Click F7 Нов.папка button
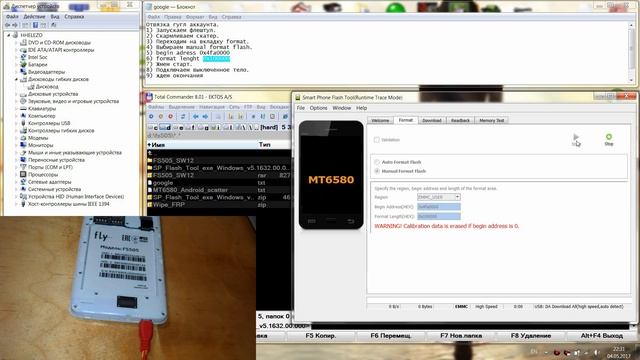 [461, 336]
